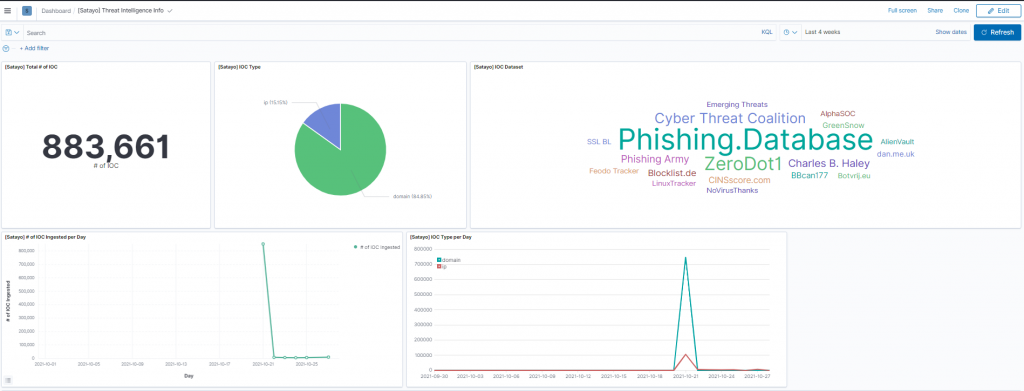Click the '[Satayo] Total # of IOC' panel title
Screen dimensions: 1024x391
(x=31, y=67)
